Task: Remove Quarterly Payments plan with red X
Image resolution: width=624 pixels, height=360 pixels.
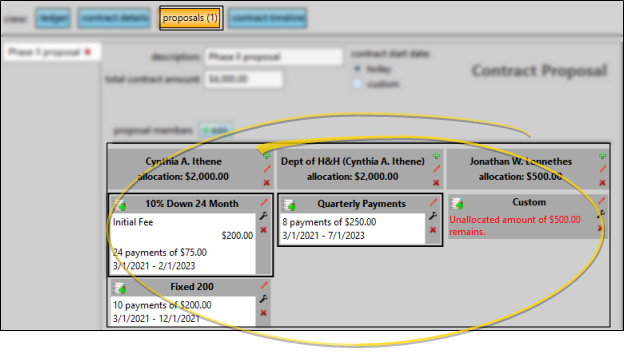Action: click(x=433, y=230)
